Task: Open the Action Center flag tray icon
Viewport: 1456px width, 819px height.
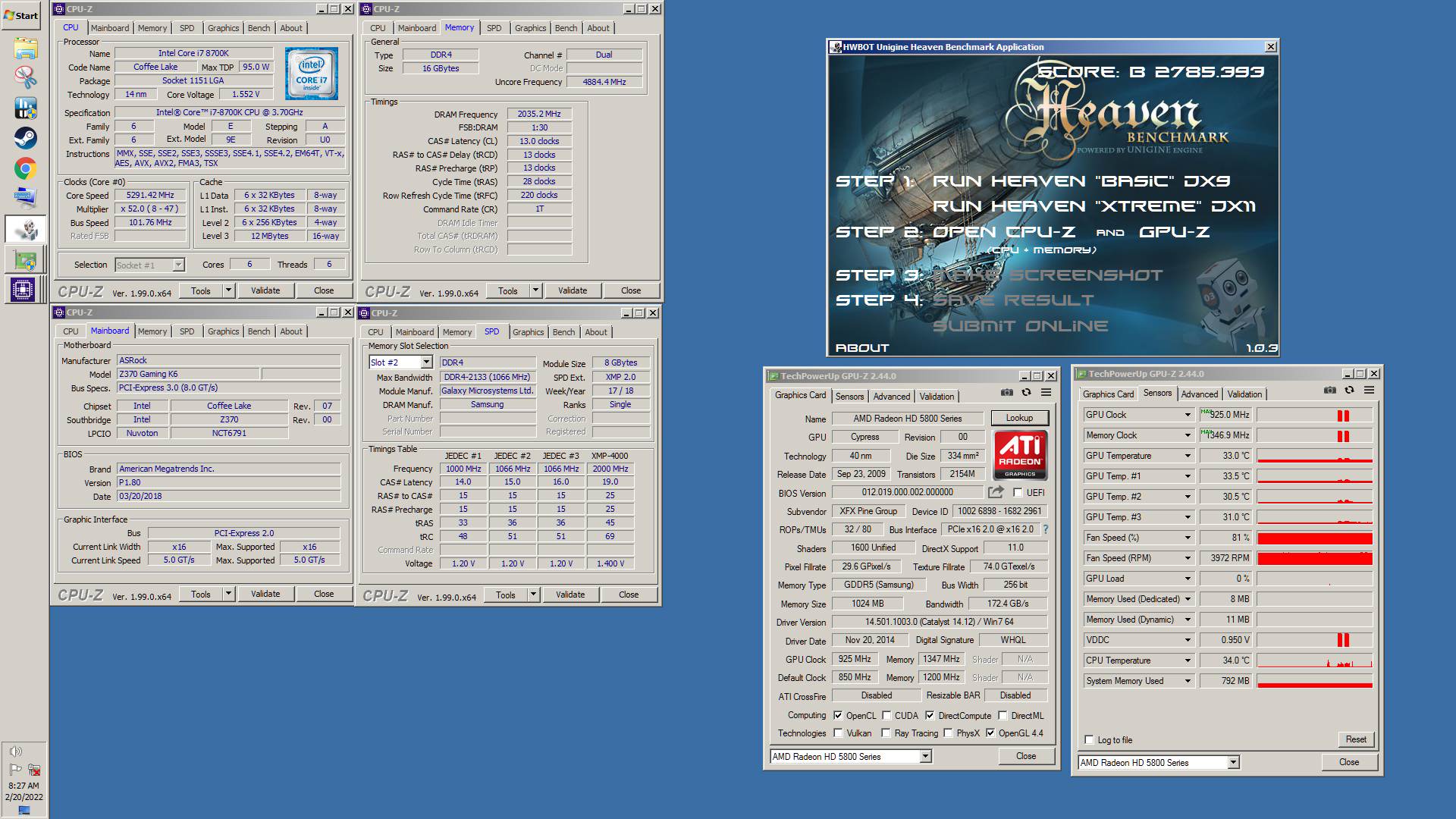Action: [16, 770]
